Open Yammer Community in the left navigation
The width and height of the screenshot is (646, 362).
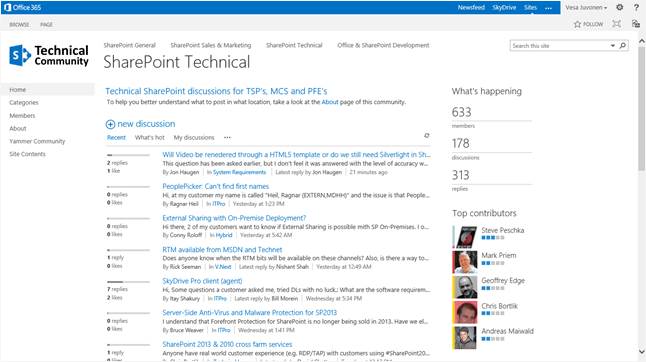37,141
